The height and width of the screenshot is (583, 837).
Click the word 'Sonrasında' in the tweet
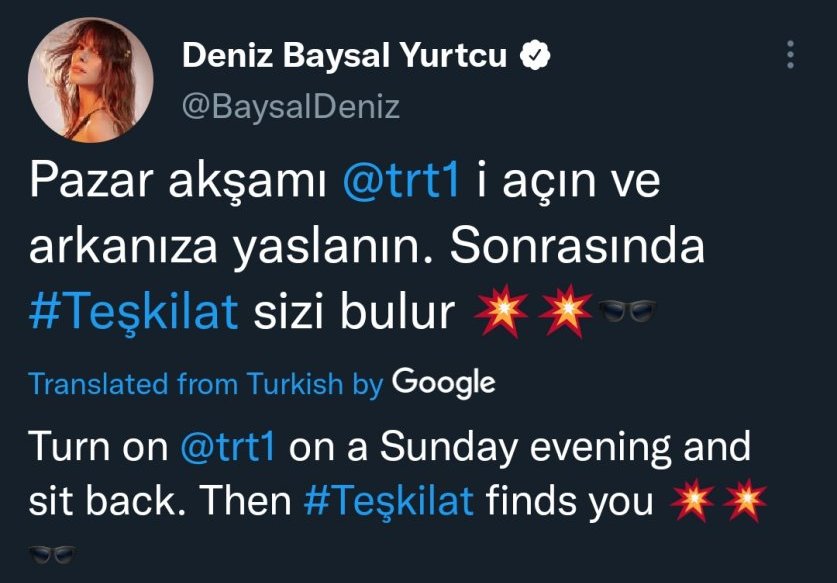577,246
